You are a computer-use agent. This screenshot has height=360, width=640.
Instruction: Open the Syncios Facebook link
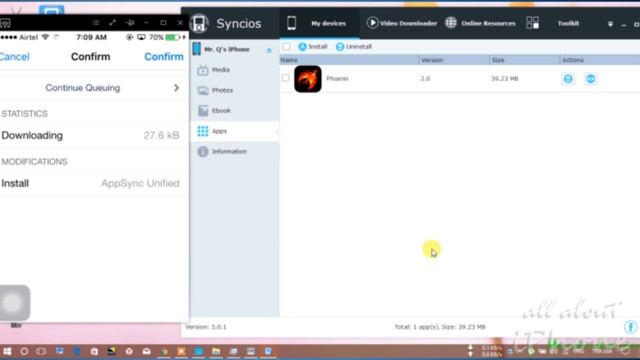click(x=631, y=327)
